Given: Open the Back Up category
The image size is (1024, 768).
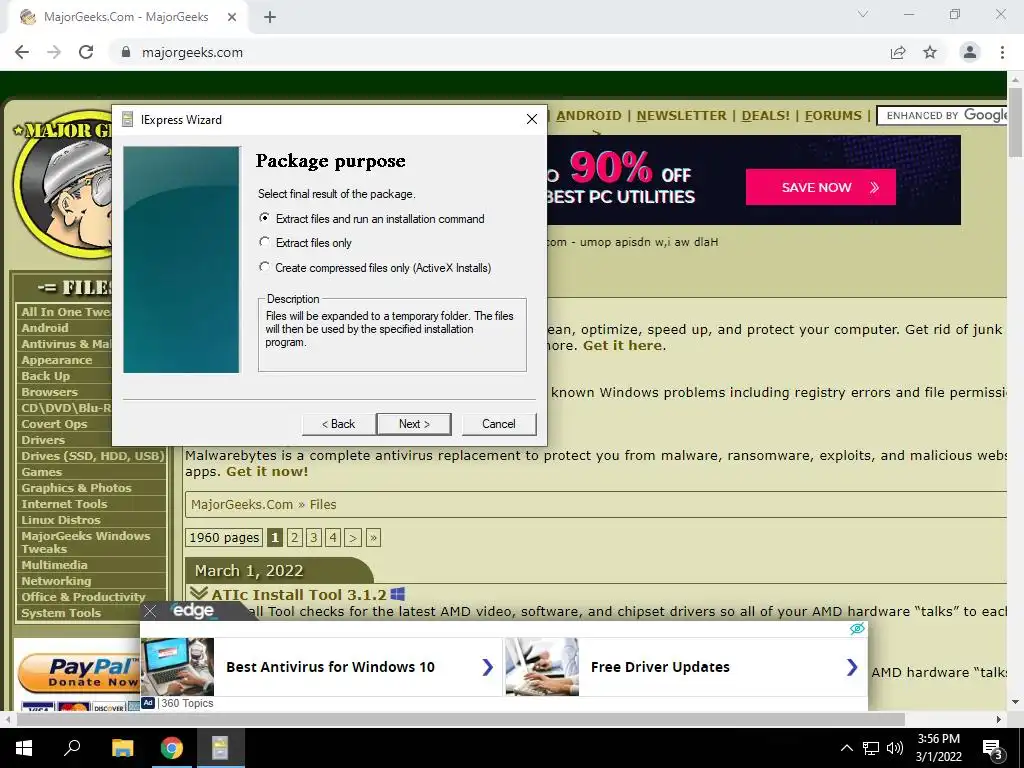Looking at the screenshot, I should tap(45, 376).
